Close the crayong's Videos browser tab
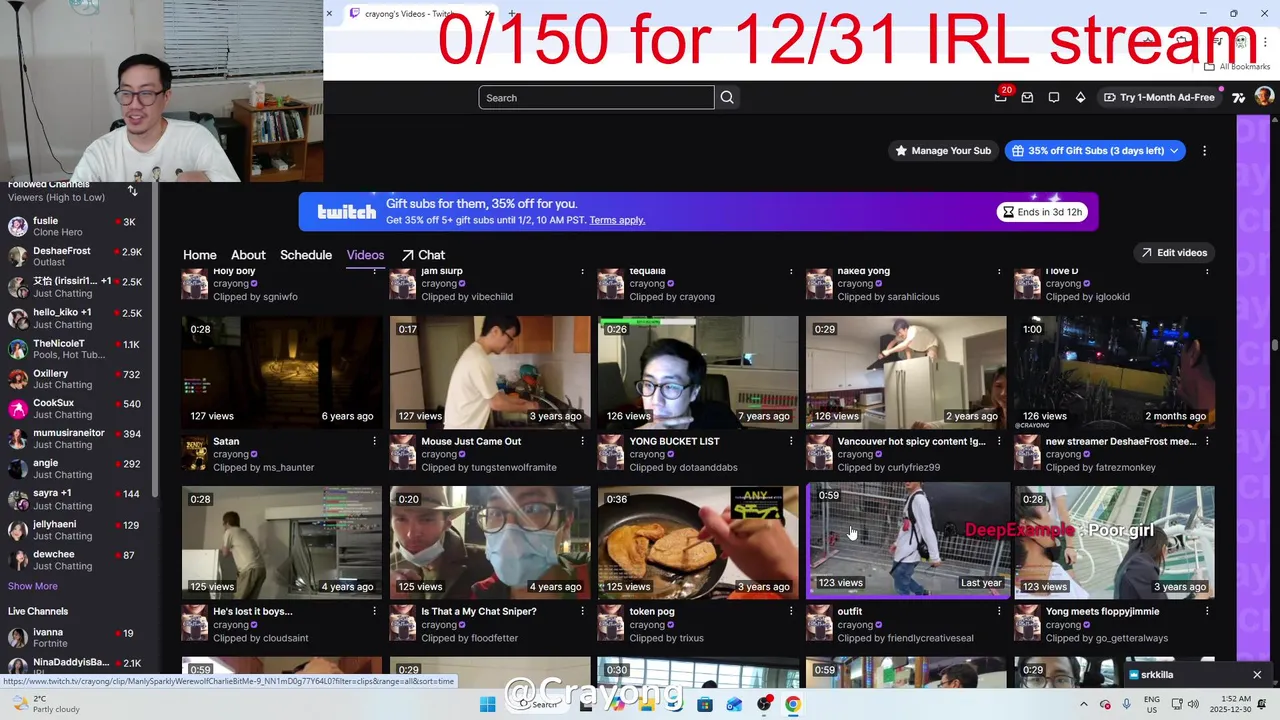The height and width of the screenshot is (720, 1280). coord(488,14)
